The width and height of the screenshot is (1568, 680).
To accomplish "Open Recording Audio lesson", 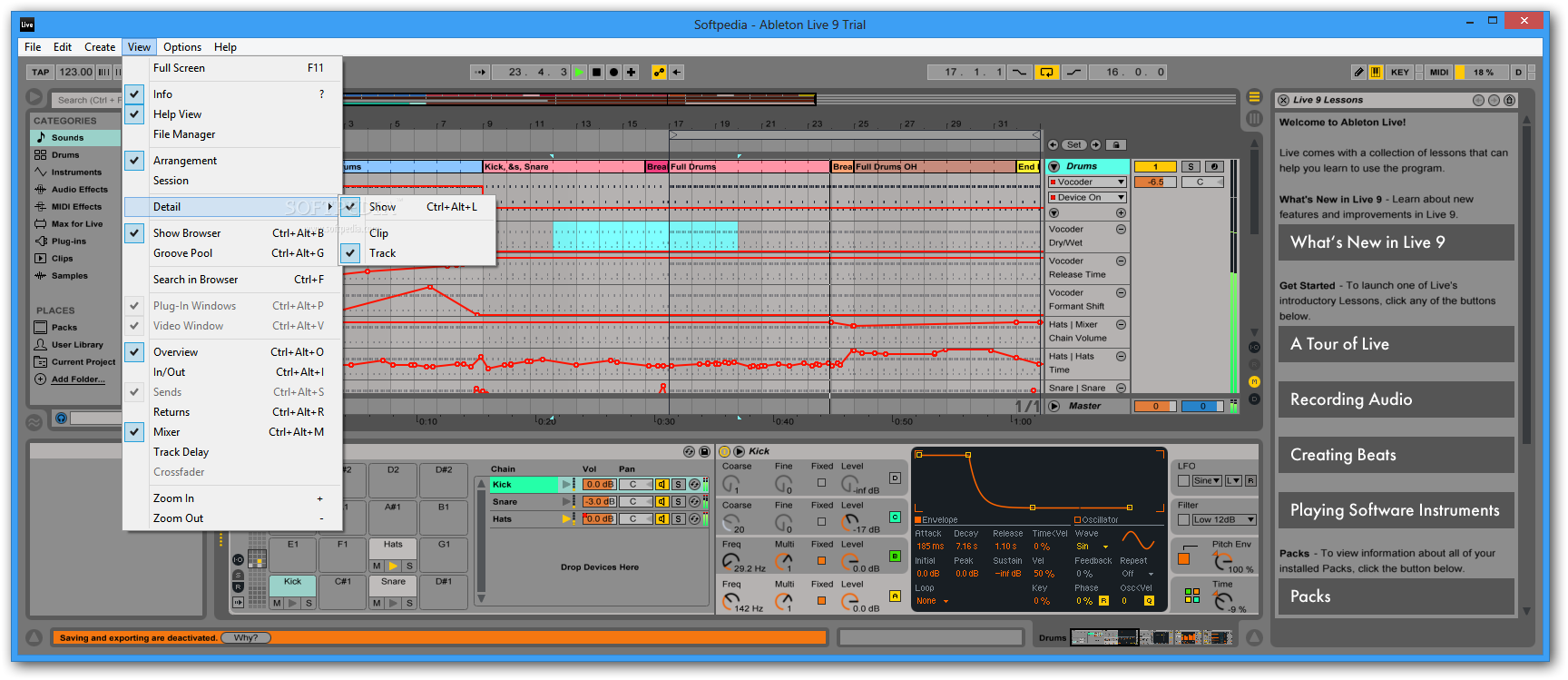I will click(x=1396, y=399).
